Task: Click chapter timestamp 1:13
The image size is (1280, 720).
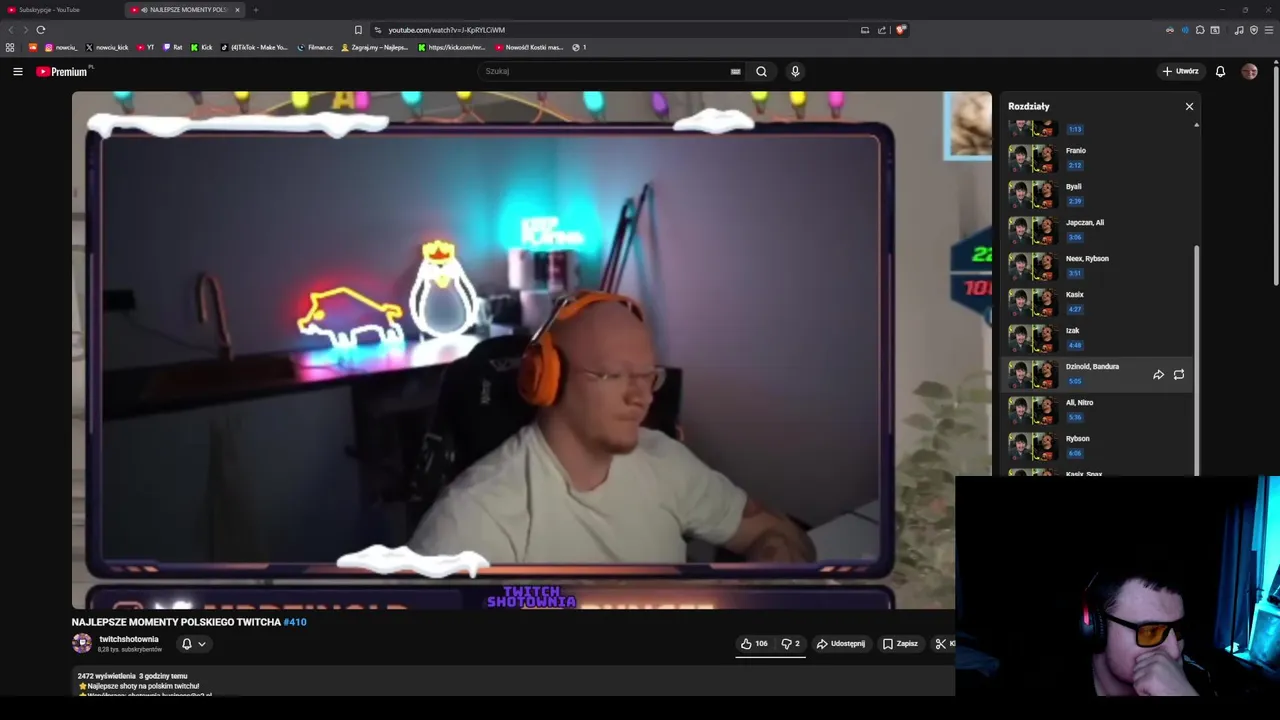Action: (1075, 129)
